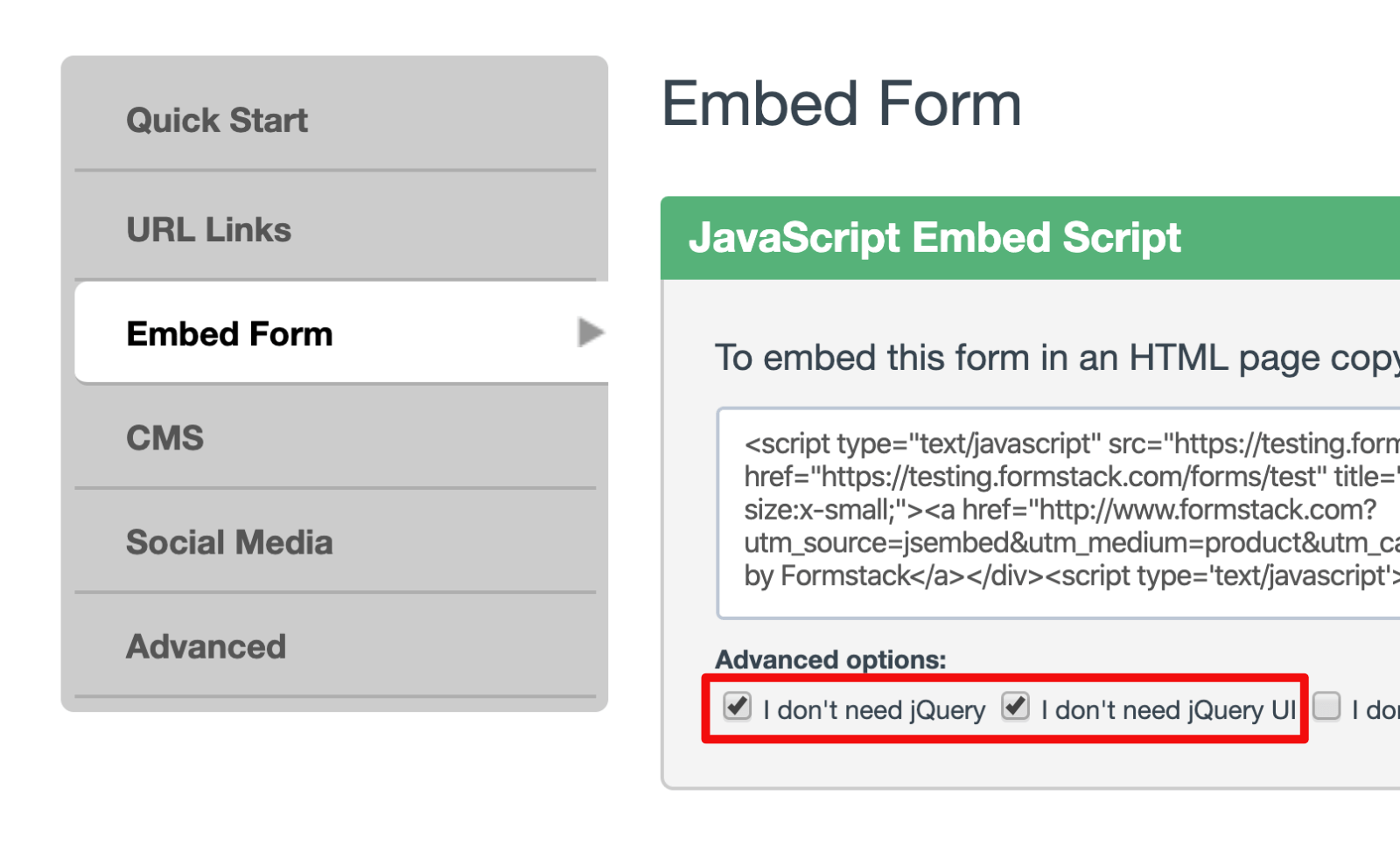Image resolution: width=1400 pixels, height=851 pixels.
Task: Switch to the URL Links tab
Action: [208, 229]
